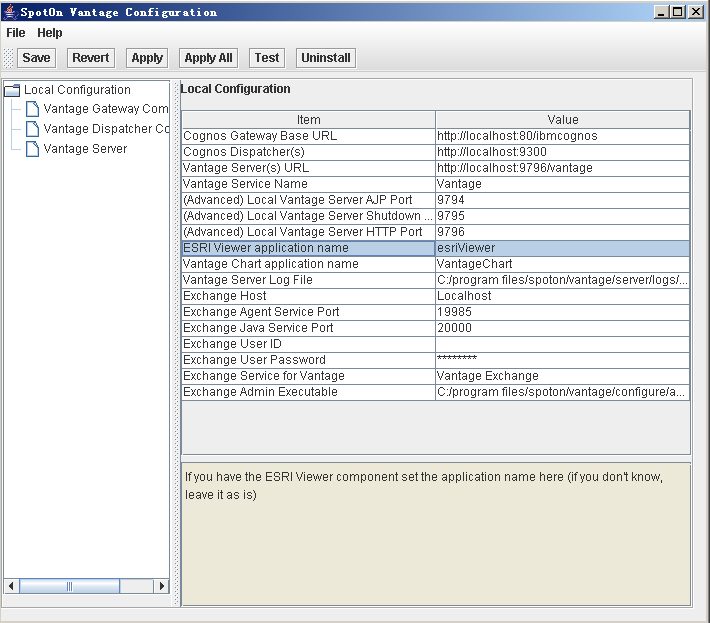Viewport: 710px width, 623px height.
Task: Edit value http://localhost:9796/vantage
Action: pyautogui.click(x=562, y=168)
